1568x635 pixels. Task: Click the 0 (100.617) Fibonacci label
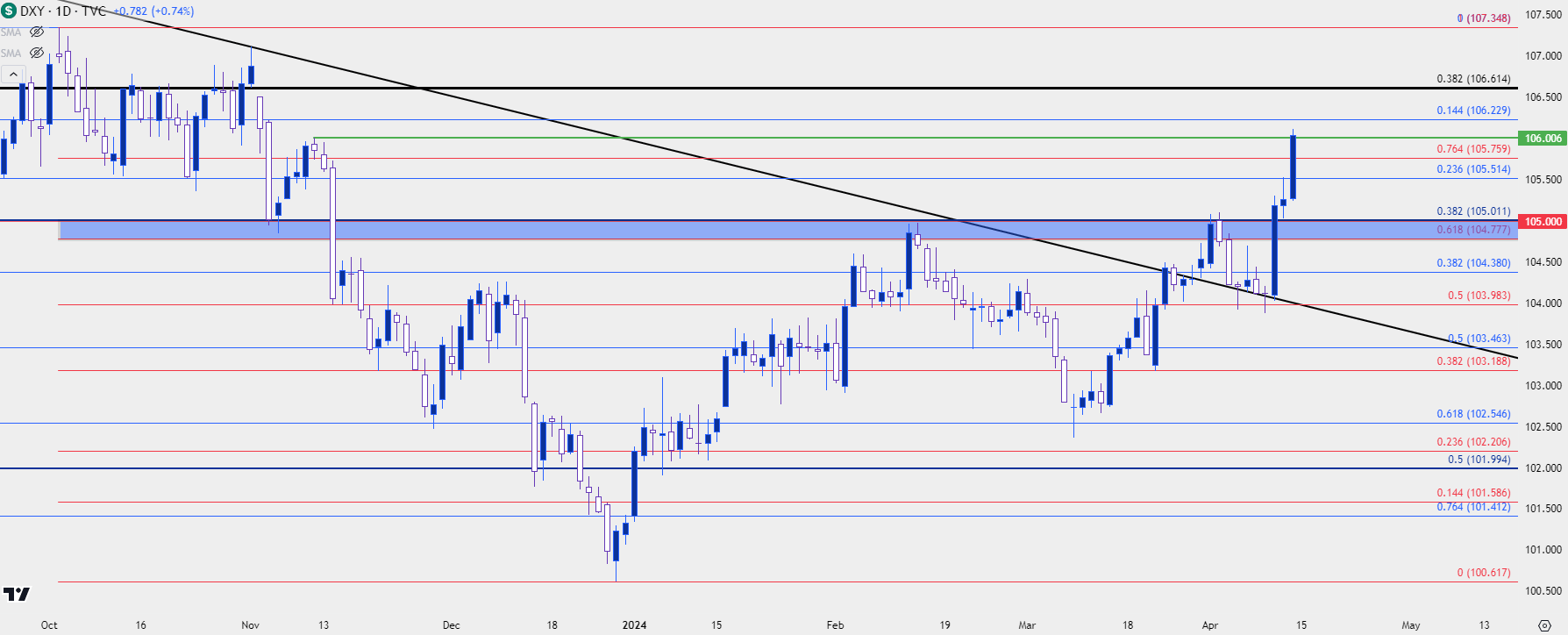[1484, 573]
